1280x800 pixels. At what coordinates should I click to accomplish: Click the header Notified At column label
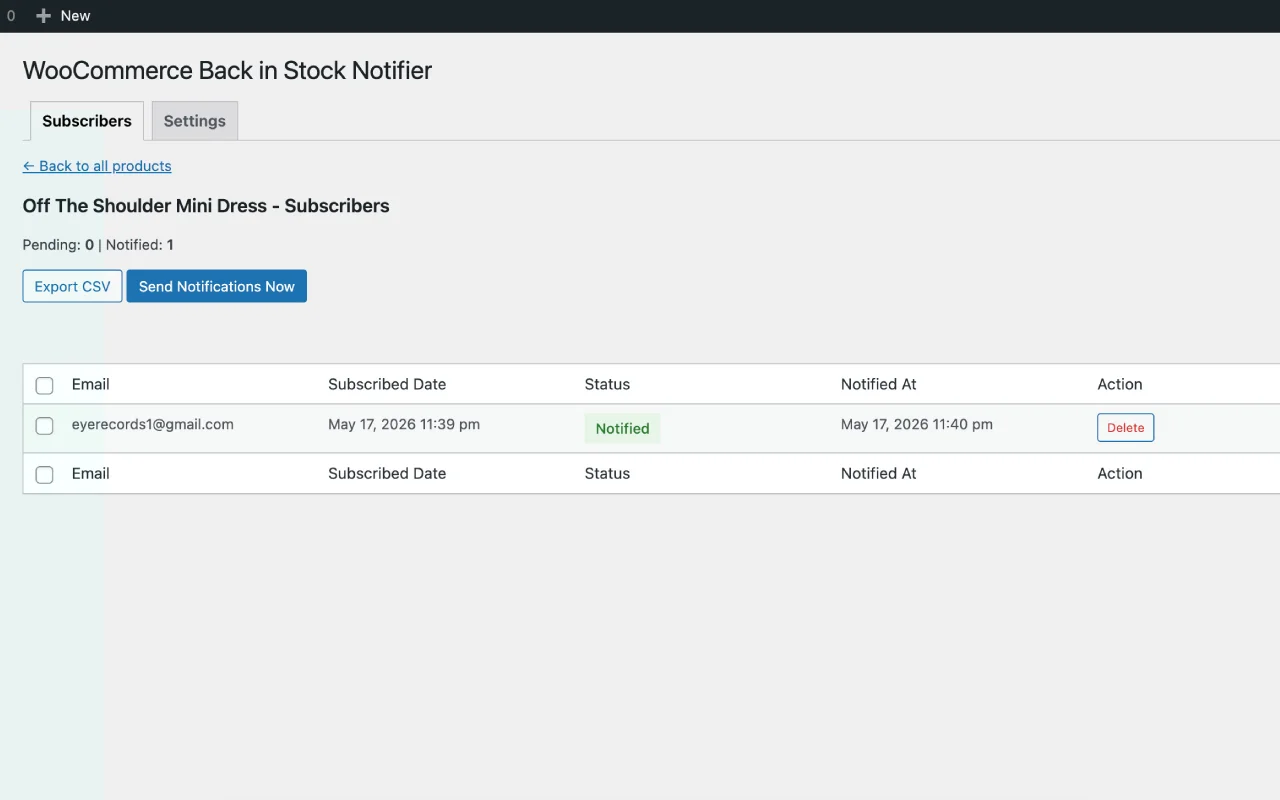[879, 384]
